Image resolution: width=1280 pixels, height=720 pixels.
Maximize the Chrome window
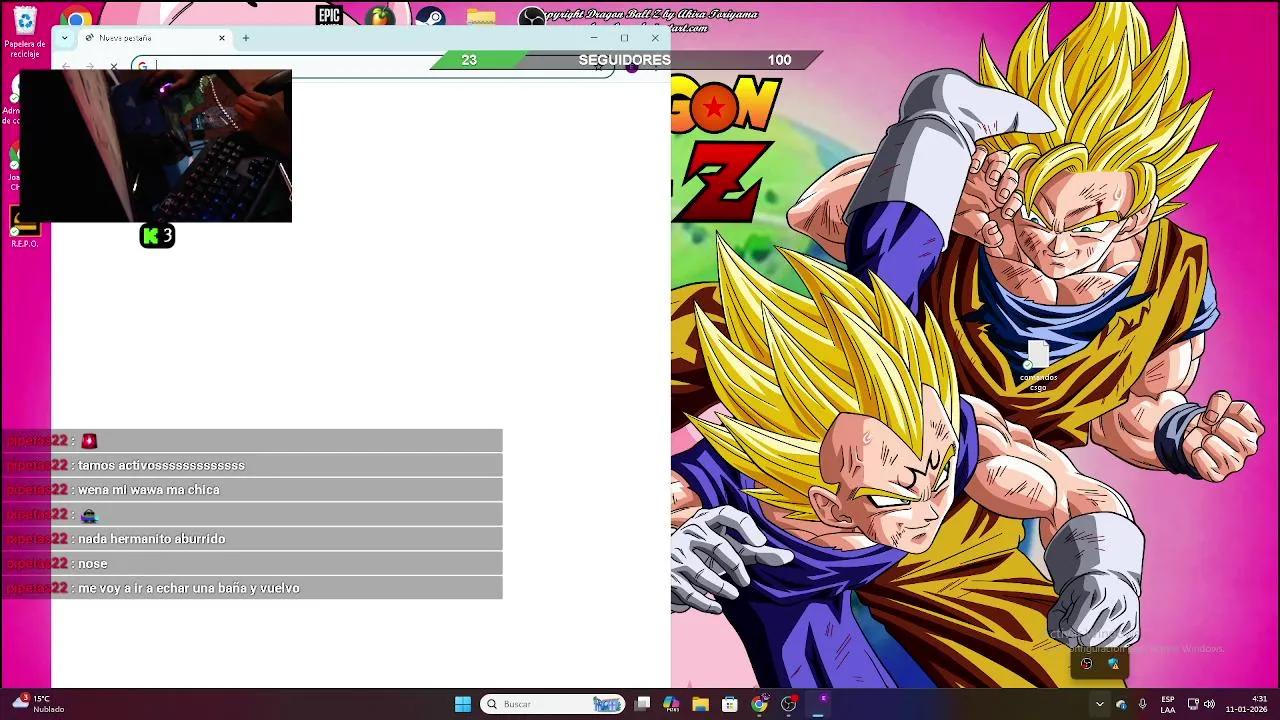coord(624,38)
